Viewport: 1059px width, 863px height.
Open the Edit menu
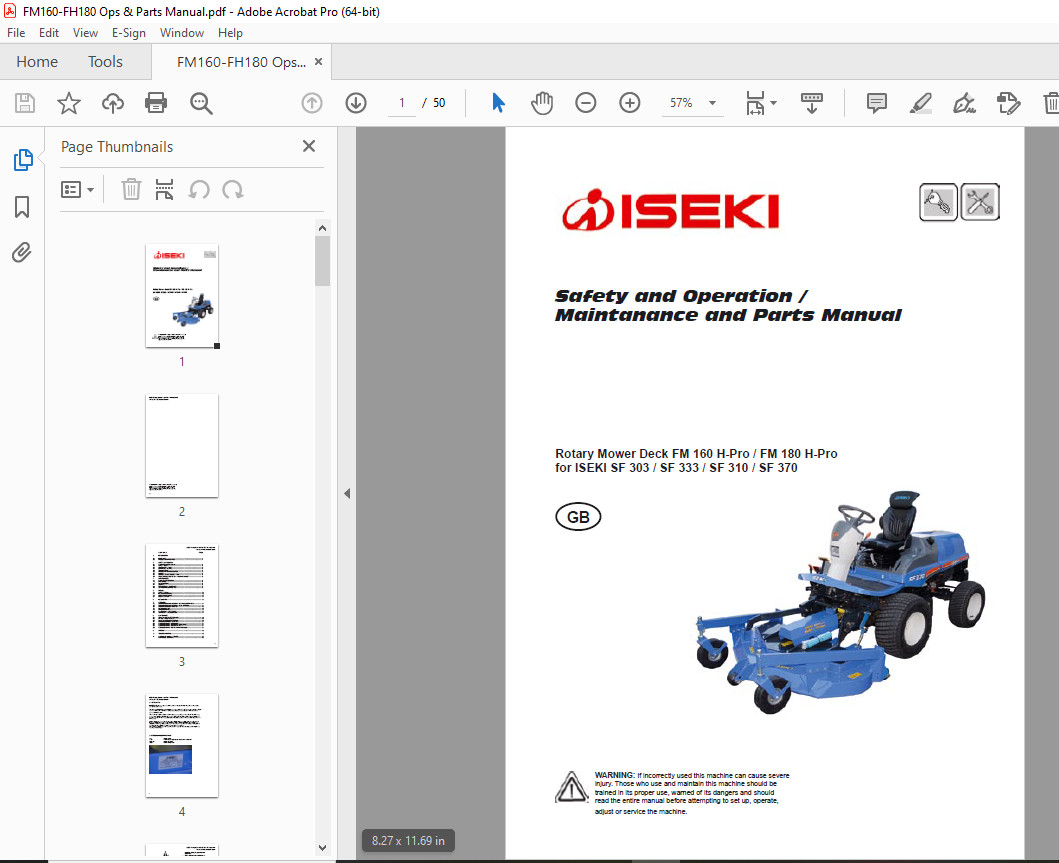click(49, 32)
